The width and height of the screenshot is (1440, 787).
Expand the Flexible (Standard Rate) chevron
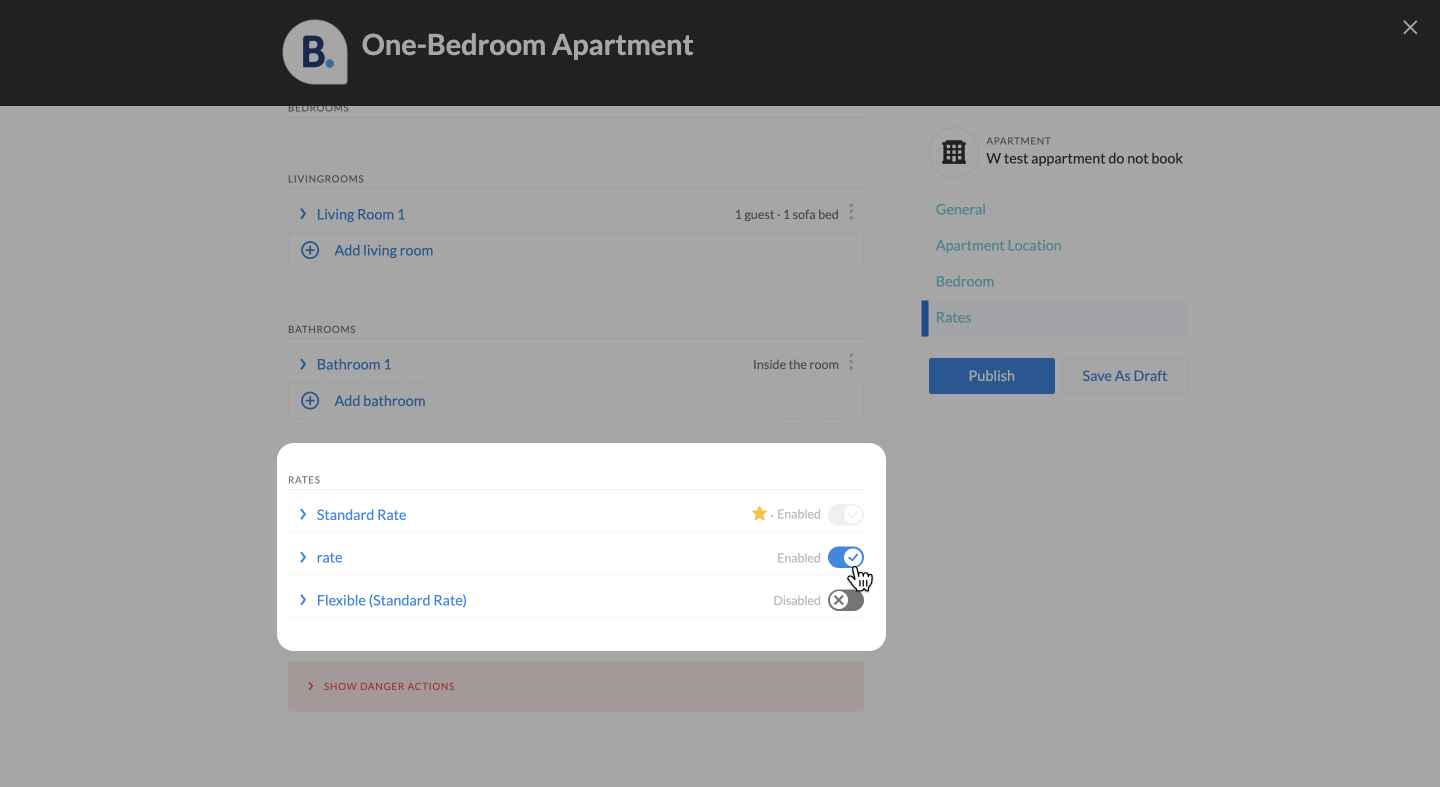(x=303, y=600)
